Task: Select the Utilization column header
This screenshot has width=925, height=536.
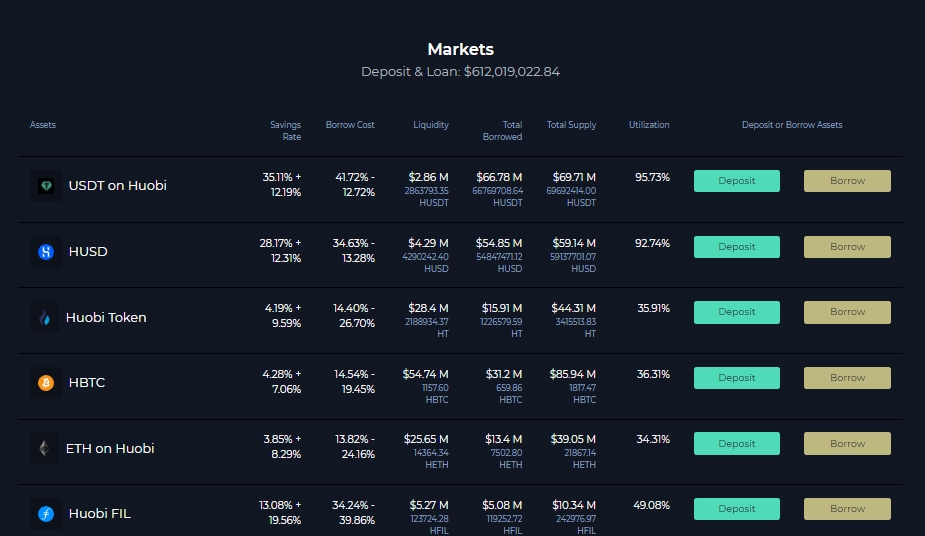Action: (x=649, y=125)
